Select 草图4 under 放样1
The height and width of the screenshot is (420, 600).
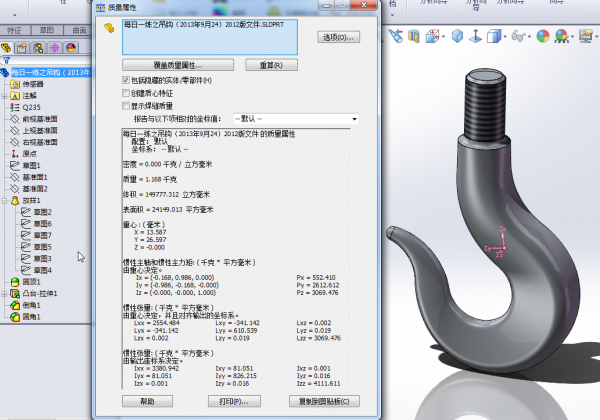[x=42, y=270]
